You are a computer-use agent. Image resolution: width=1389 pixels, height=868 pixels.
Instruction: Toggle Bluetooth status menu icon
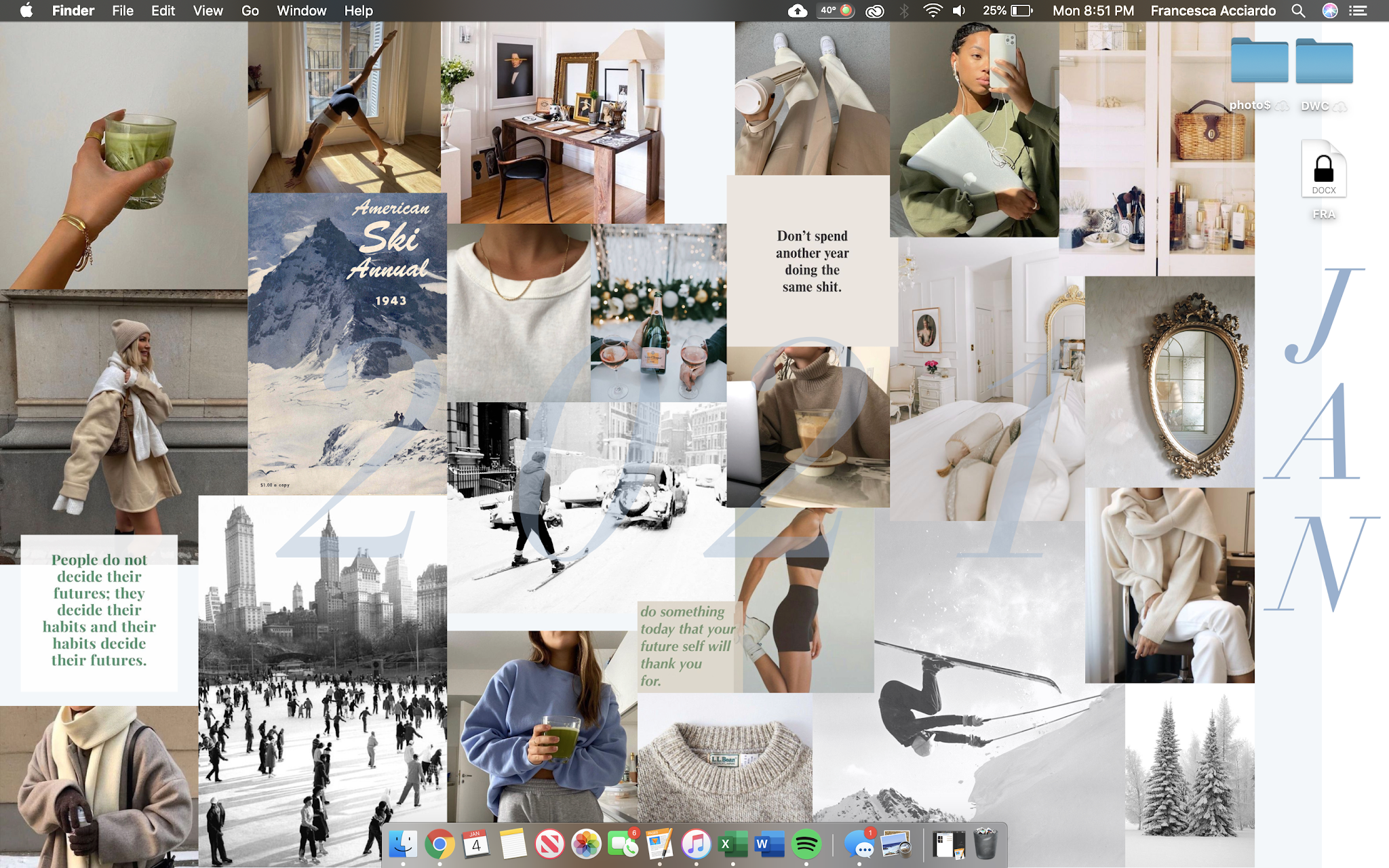pyautogui.click(x=904, y=11)
